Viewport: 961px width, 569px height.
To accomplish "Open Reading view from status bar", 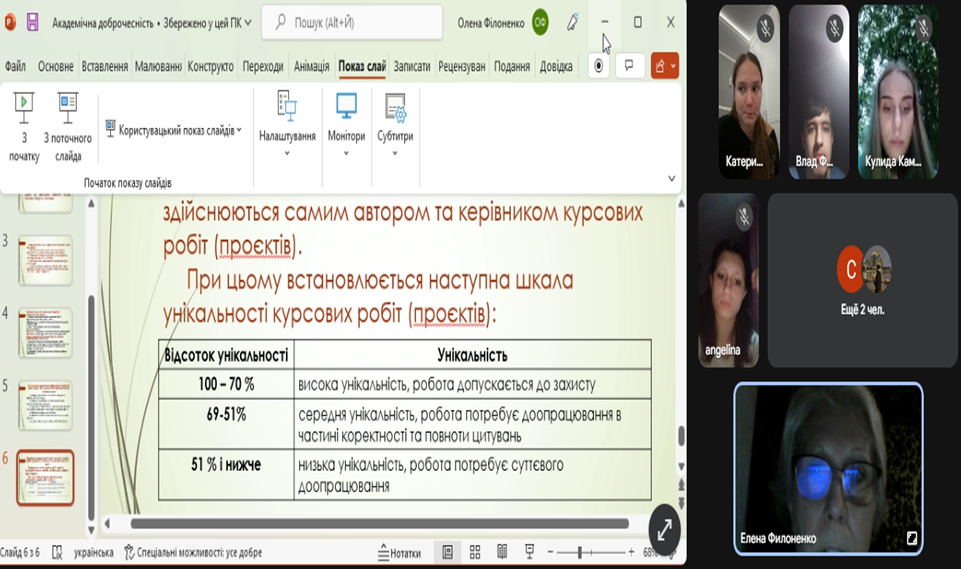I will (502, 552).
